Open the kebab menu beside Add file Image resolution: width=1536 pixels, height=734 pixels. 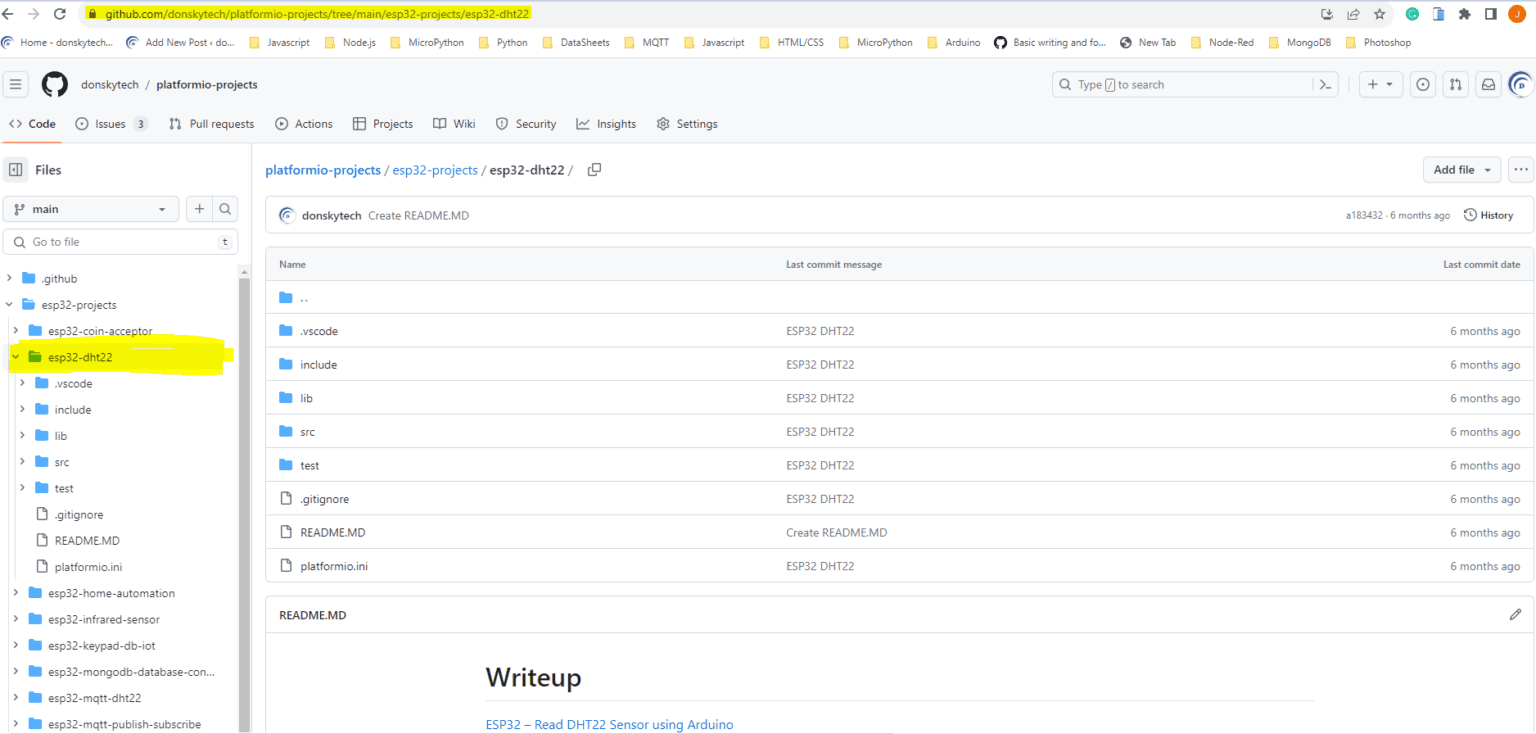(x=1520, y=169)
